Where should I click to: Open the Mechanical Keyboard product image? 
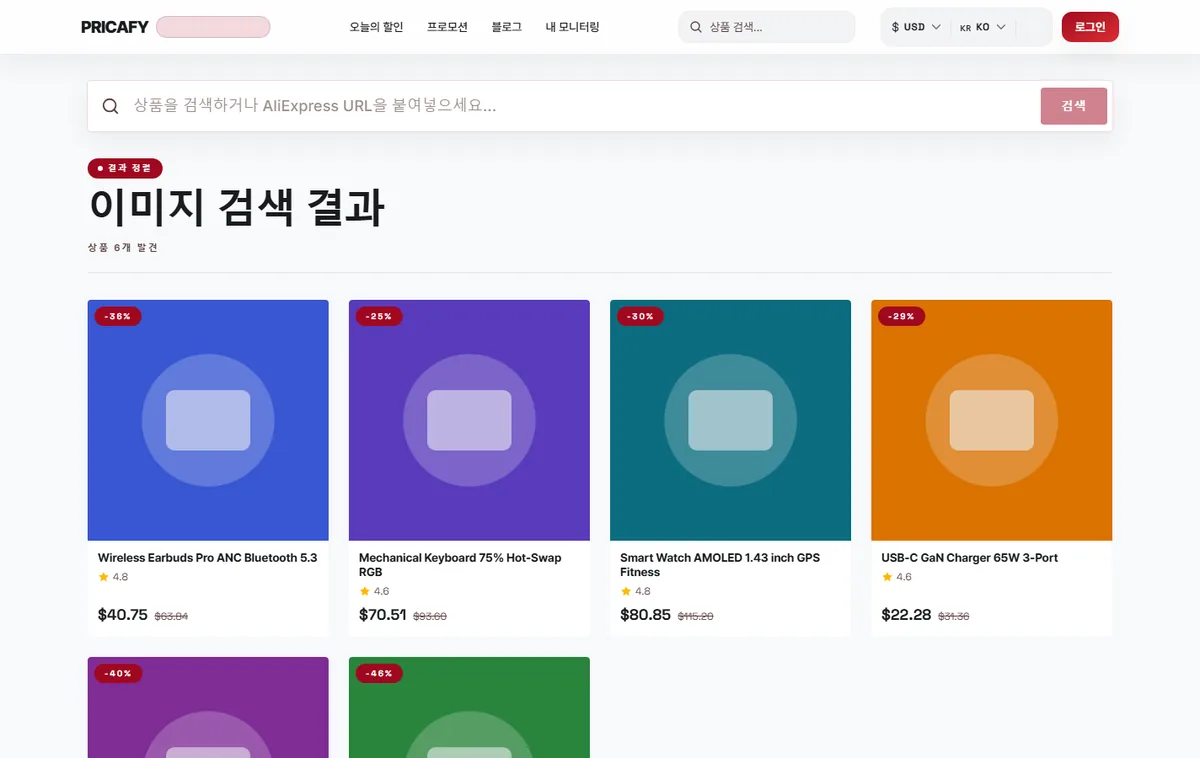tap(469, 420)
